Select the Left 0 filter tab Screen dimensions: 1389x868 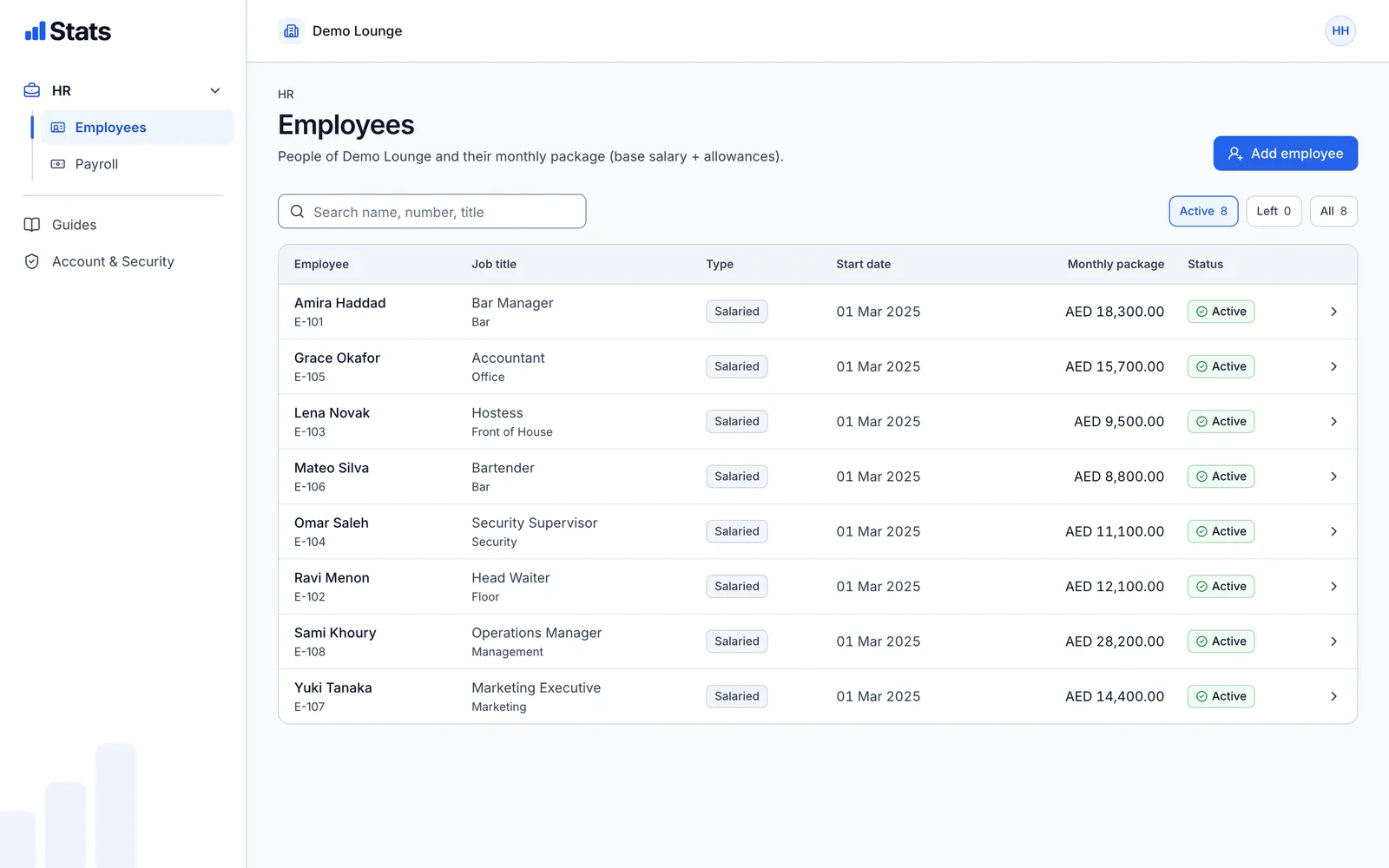(1274, 211)
